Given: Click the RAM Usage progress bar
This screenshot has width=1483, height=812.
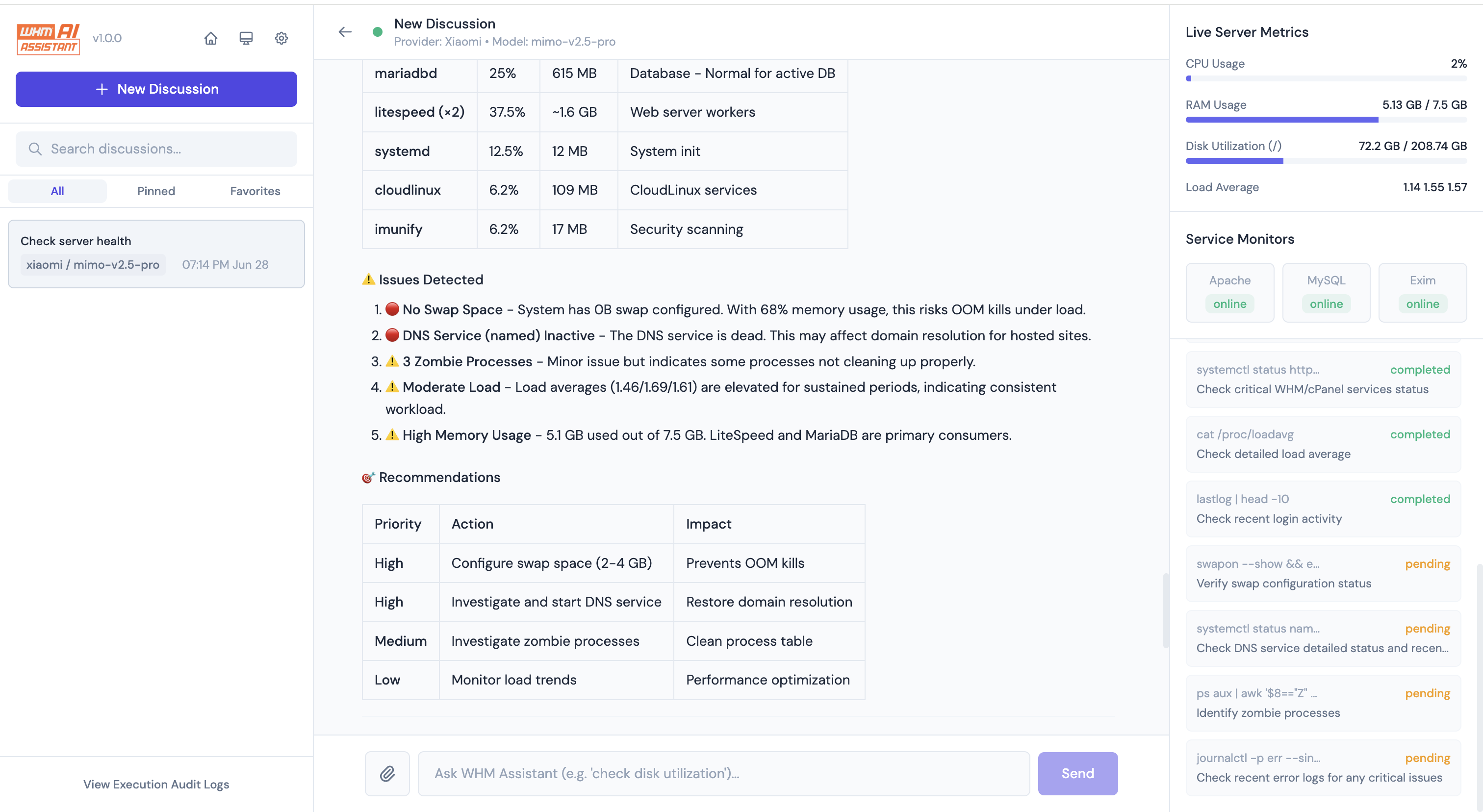Looking at the screenshot, I should (x=1326, y=120).
